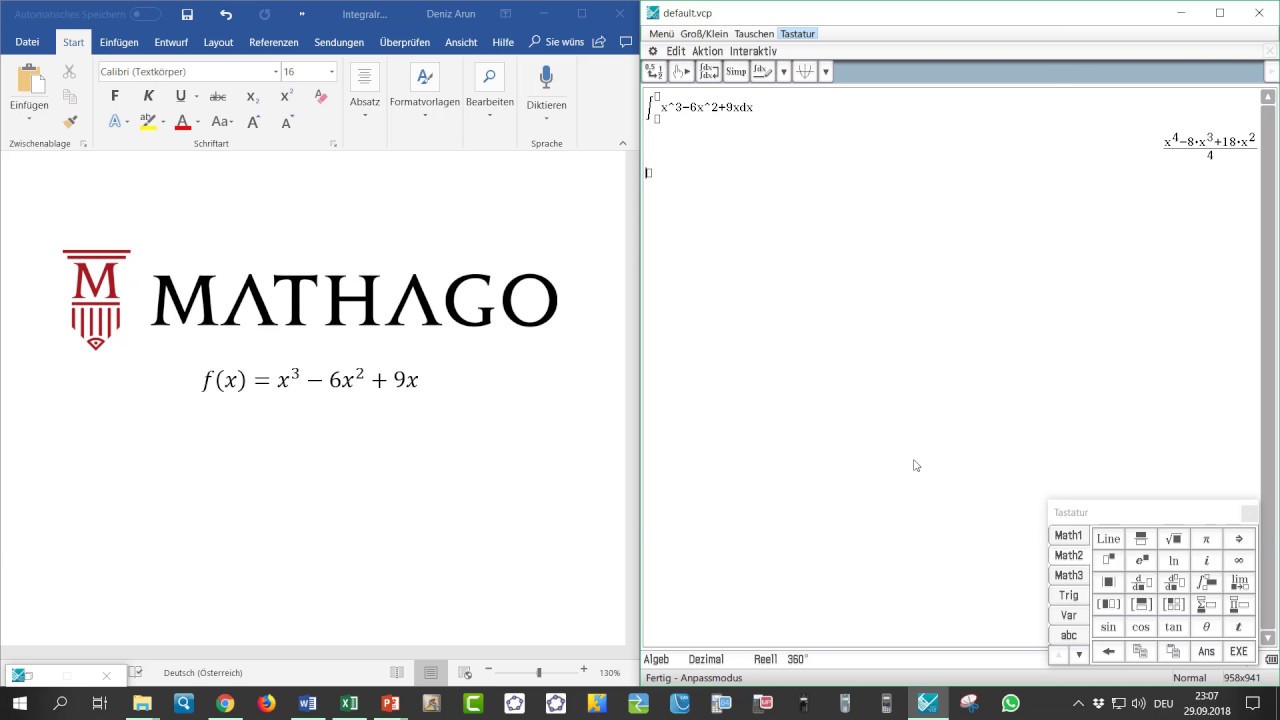Apply bold formatting with the F button

pyautogui.click(x=115, y=96)
